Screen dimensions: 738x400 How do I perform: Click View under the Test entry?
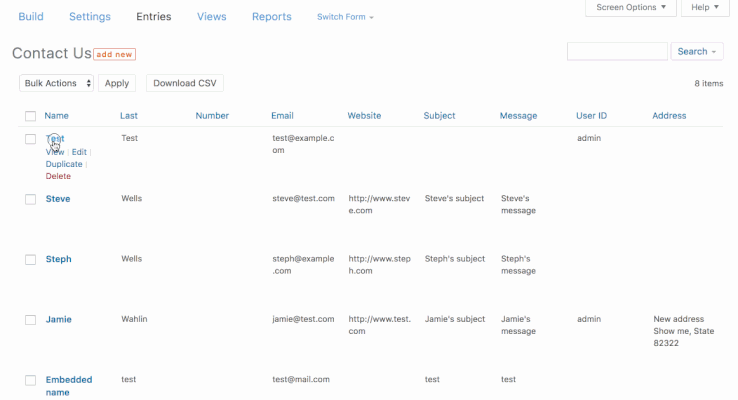pos(55,152)
